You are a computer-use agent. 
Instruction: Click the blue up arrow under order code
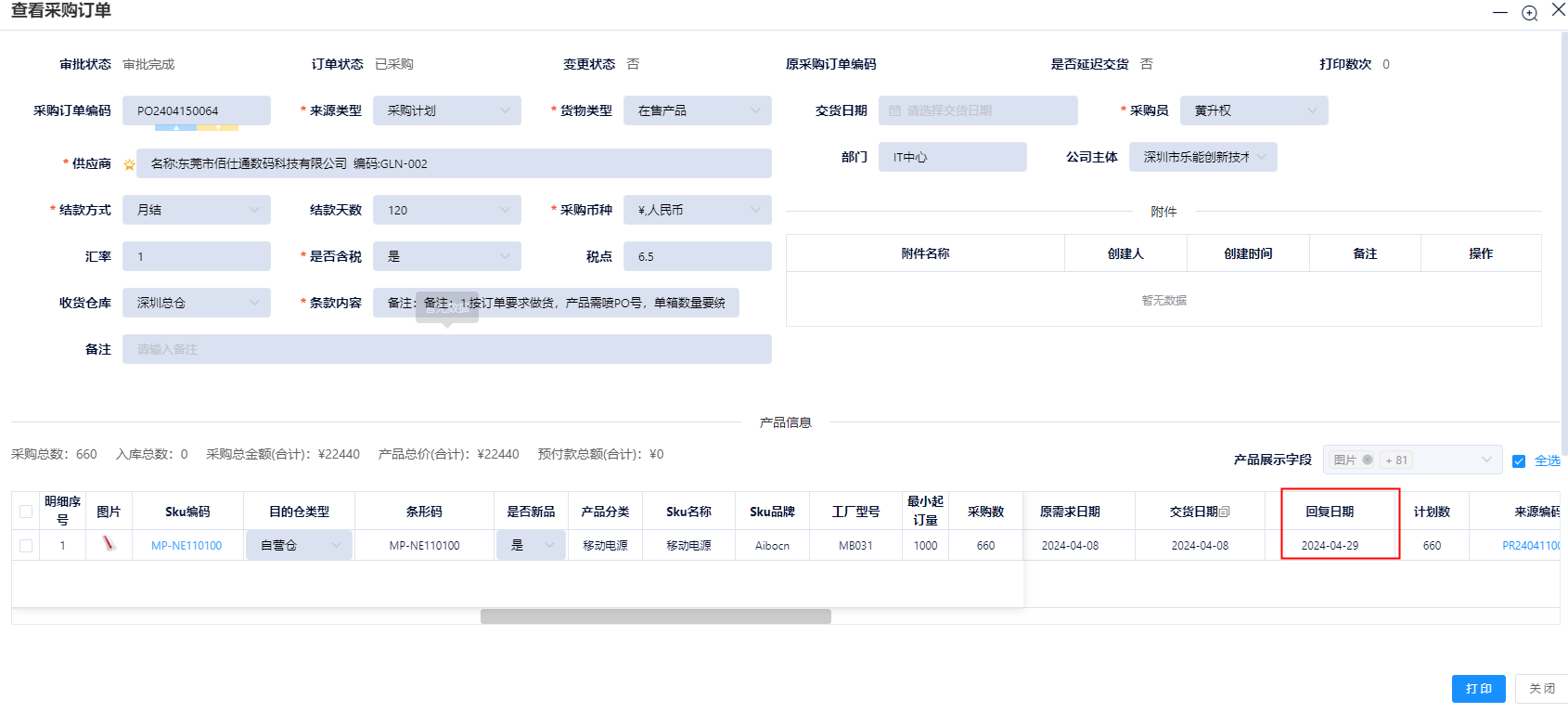(177, 127)
